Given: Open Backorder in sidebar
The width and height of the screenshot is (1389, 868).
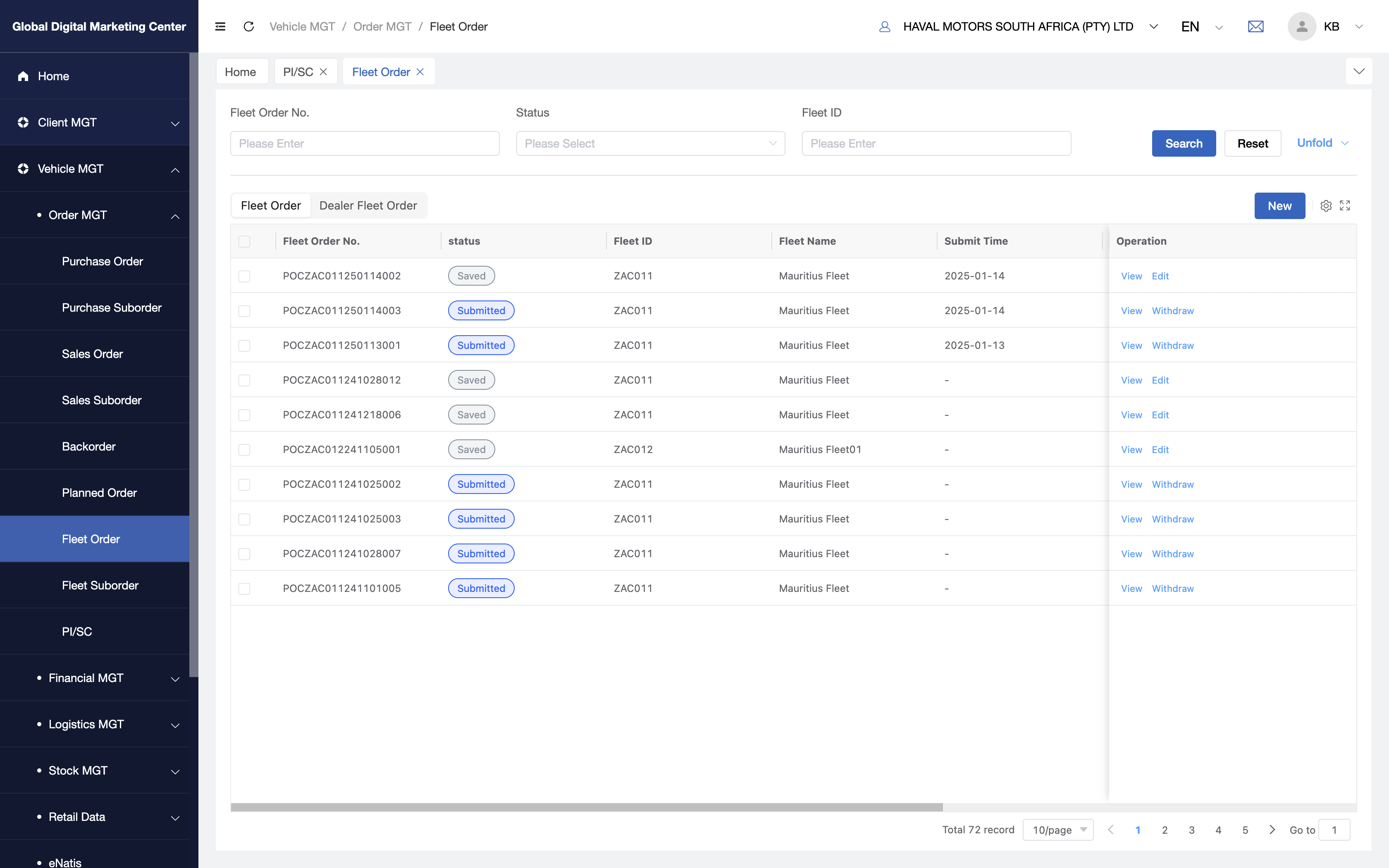Looking at the screenshot, I should pos(88,446).
